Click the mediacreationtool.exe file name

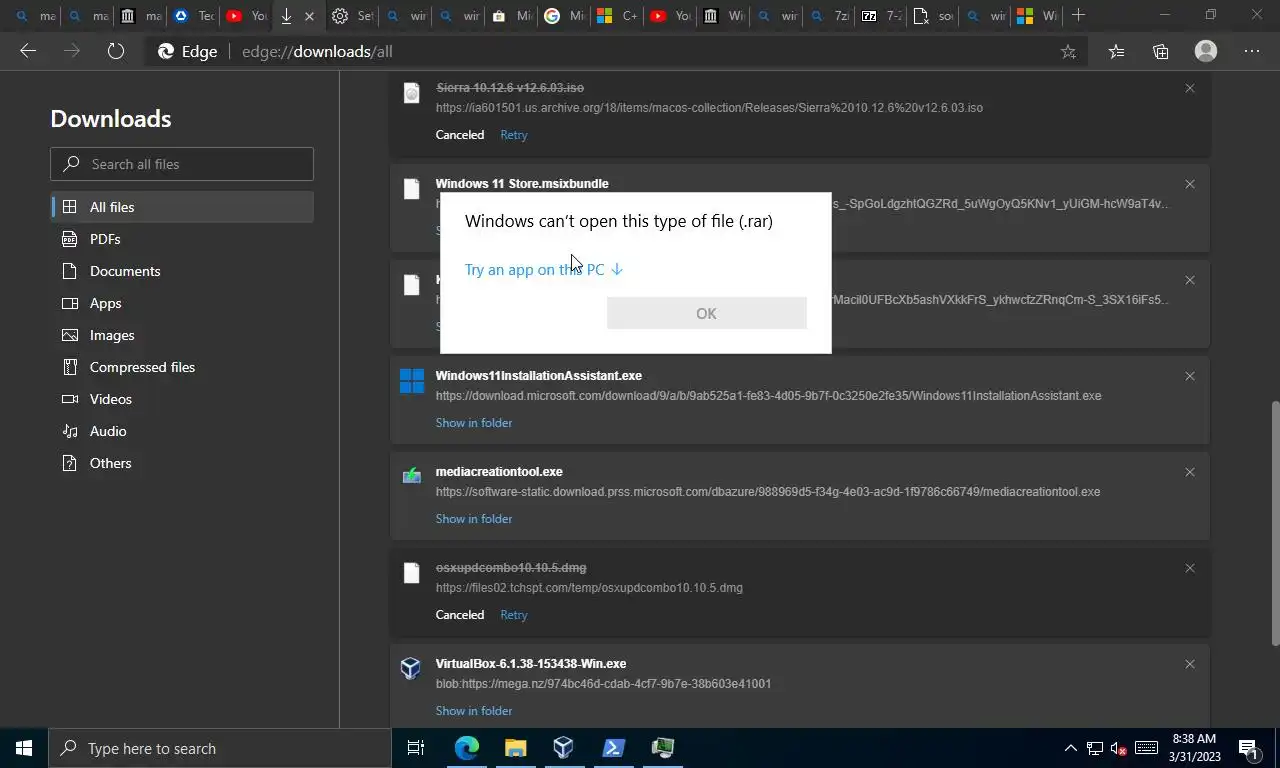[499, 472]
